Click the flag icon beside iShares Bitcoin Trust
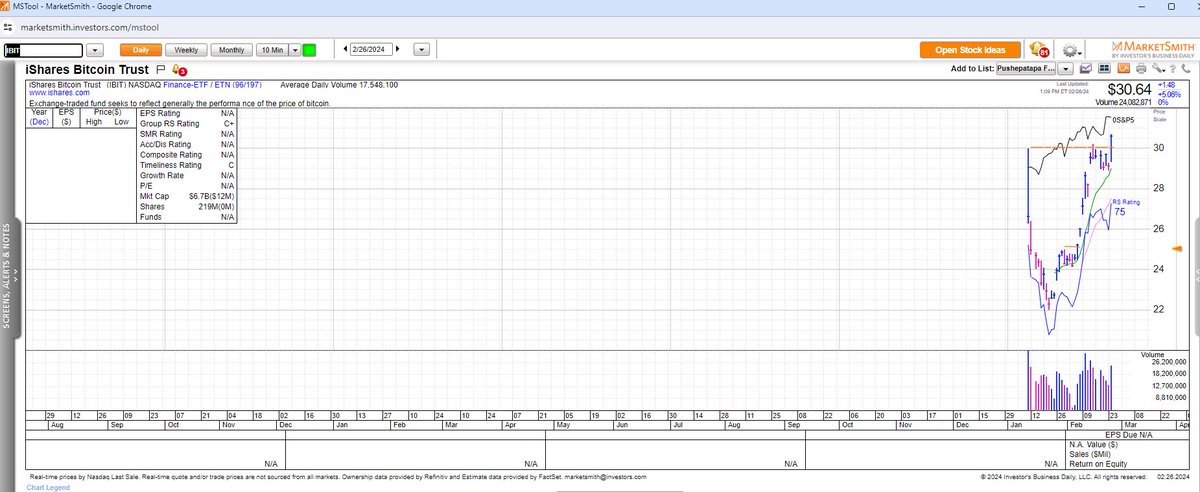 [161, 69]
